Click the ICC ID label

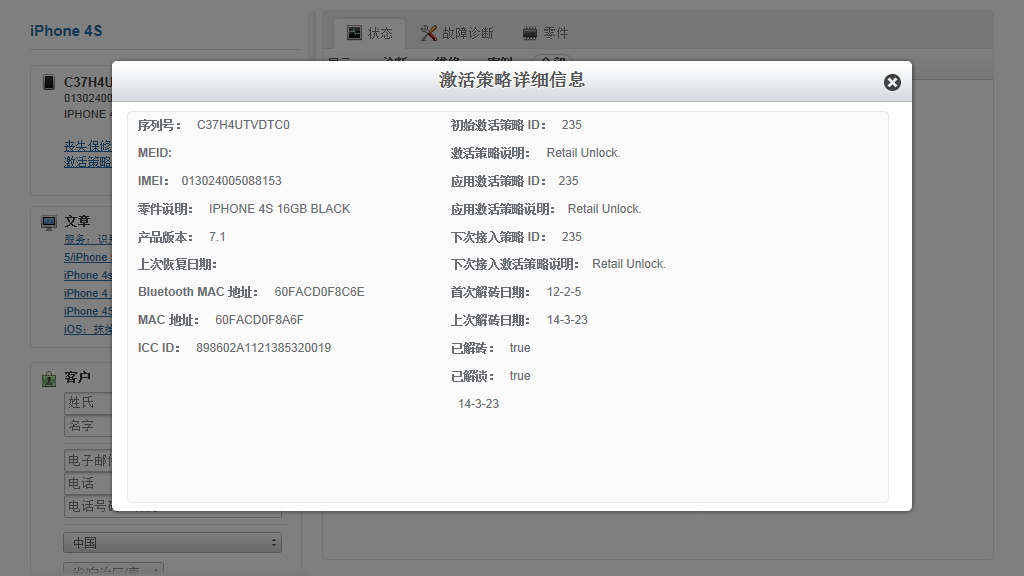click(159, 348)
